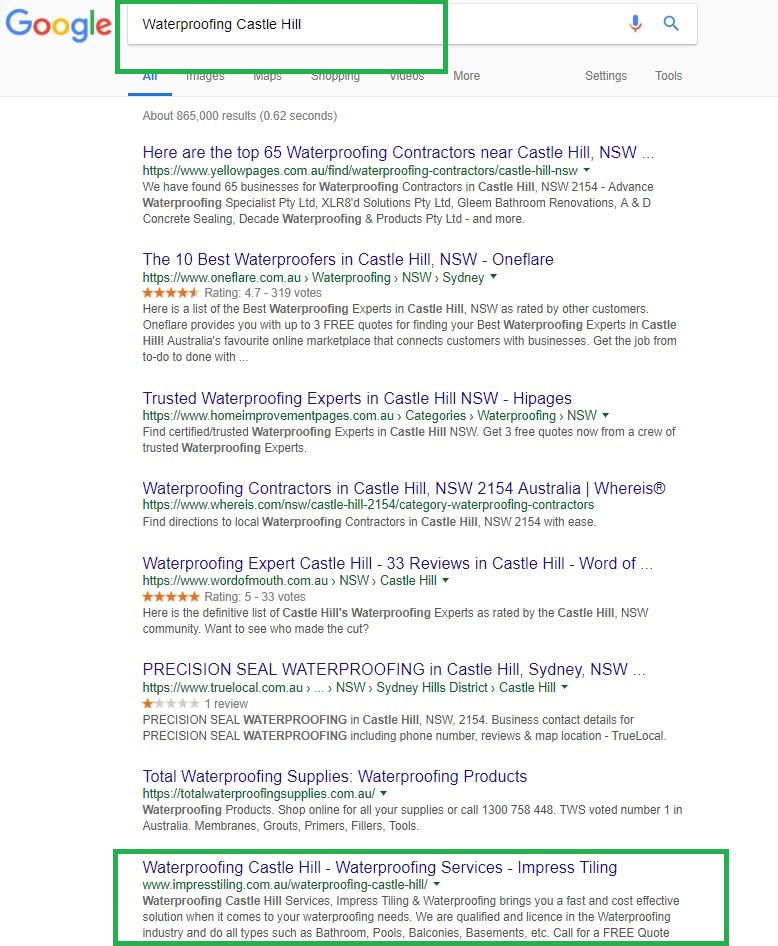Open the Whereis Waterproofing Contractors result
The image size is (778, 946).
(x=404, y=488)
